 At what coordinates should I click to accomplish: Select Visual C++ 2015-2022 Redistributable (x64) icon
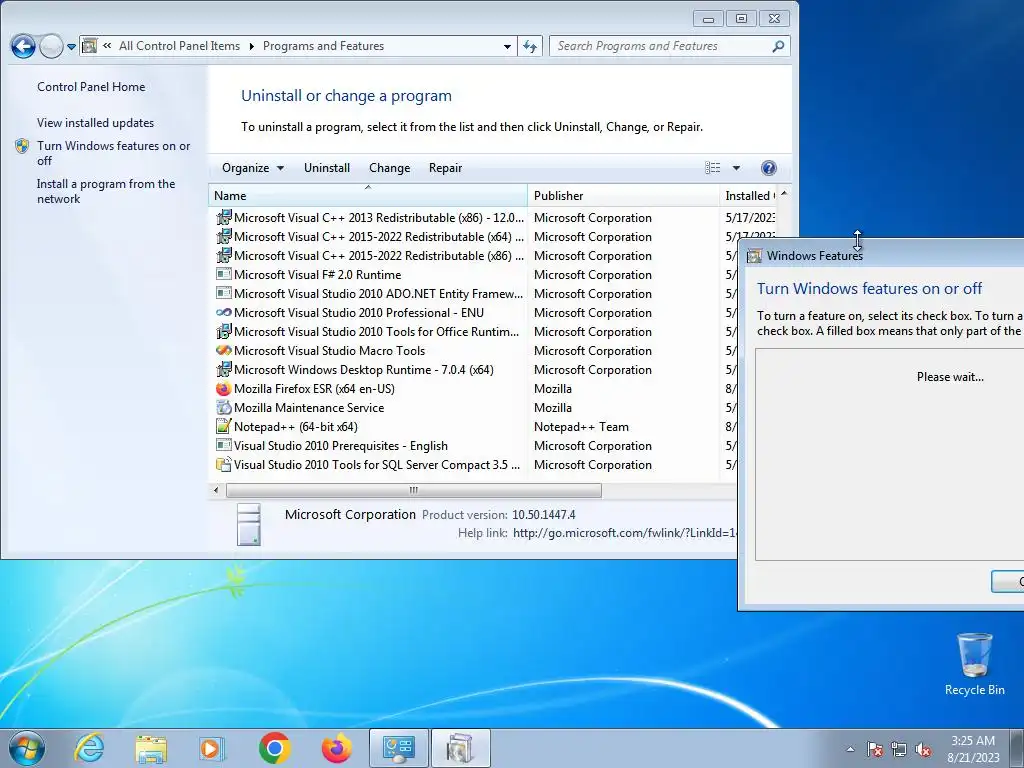(x=224, y=236)
